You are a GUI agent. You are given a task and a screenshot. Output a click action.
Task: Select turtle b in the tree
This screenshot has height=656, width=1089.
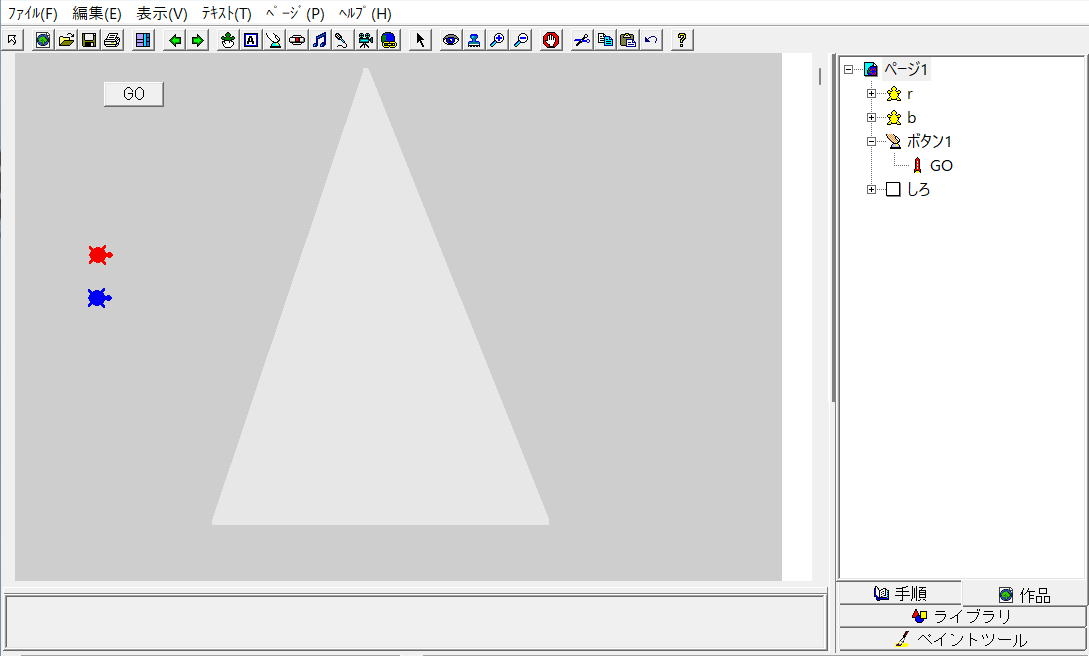pos(911,117)
